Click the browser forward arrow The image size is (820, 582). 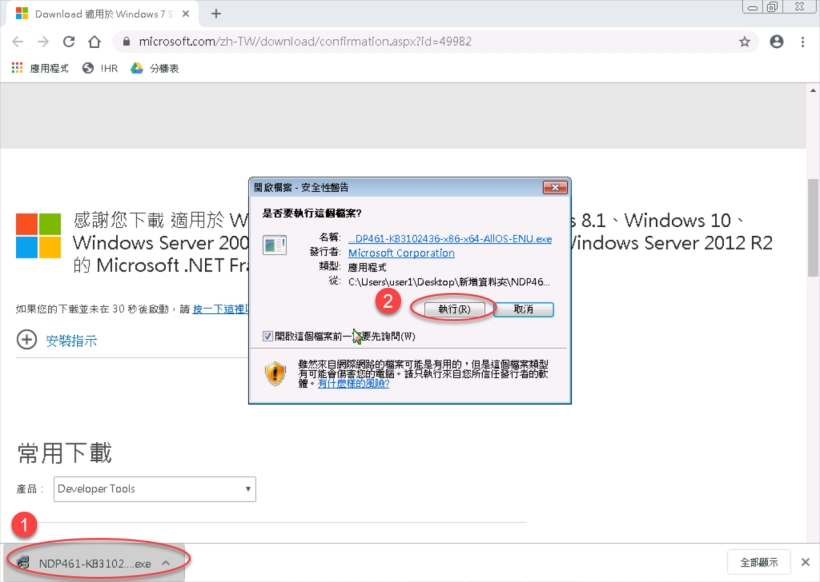[43, 42]
